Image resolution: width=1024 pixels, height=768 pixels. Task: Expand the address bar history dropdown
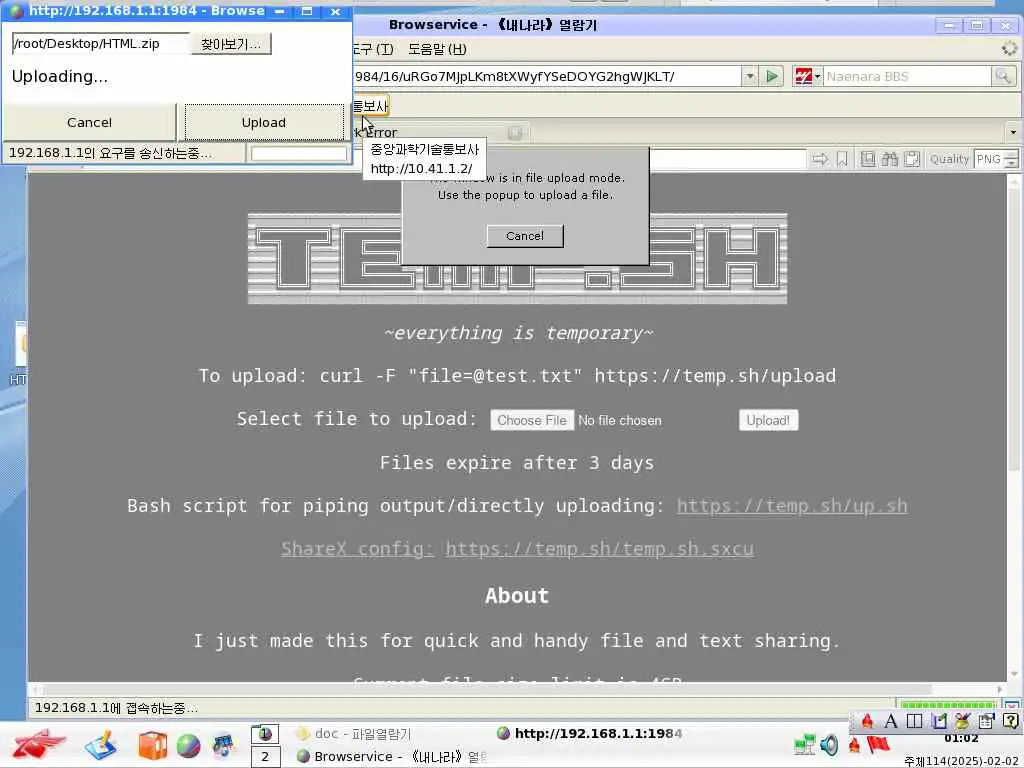pyautogui.click(x=750, y=76)
